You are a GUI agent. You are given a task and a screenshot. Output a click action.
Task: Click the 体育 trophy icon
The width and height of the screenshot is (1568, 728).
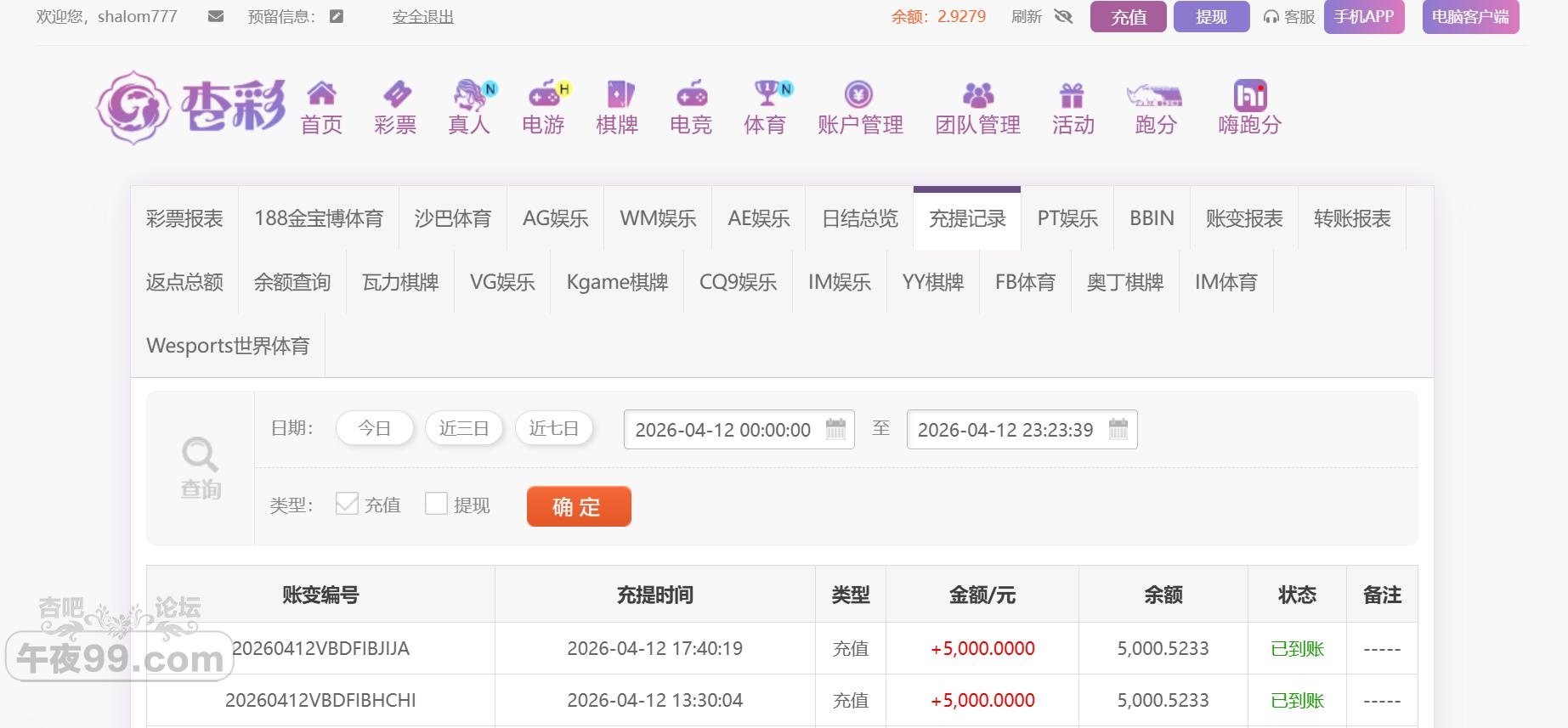(x=766, y=93)
